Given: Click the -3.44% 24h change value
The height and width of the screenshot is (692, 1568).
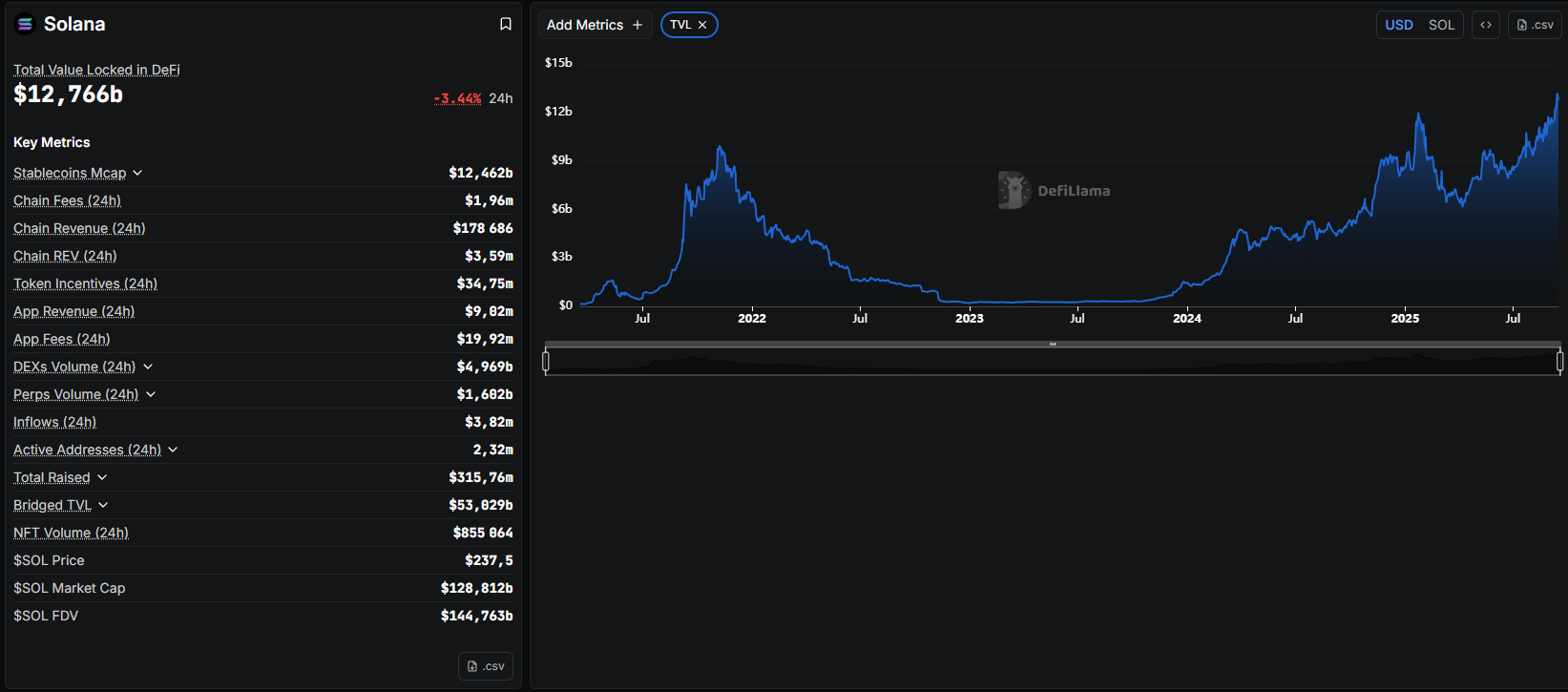Looking at the screenshot, I should 457,98.
